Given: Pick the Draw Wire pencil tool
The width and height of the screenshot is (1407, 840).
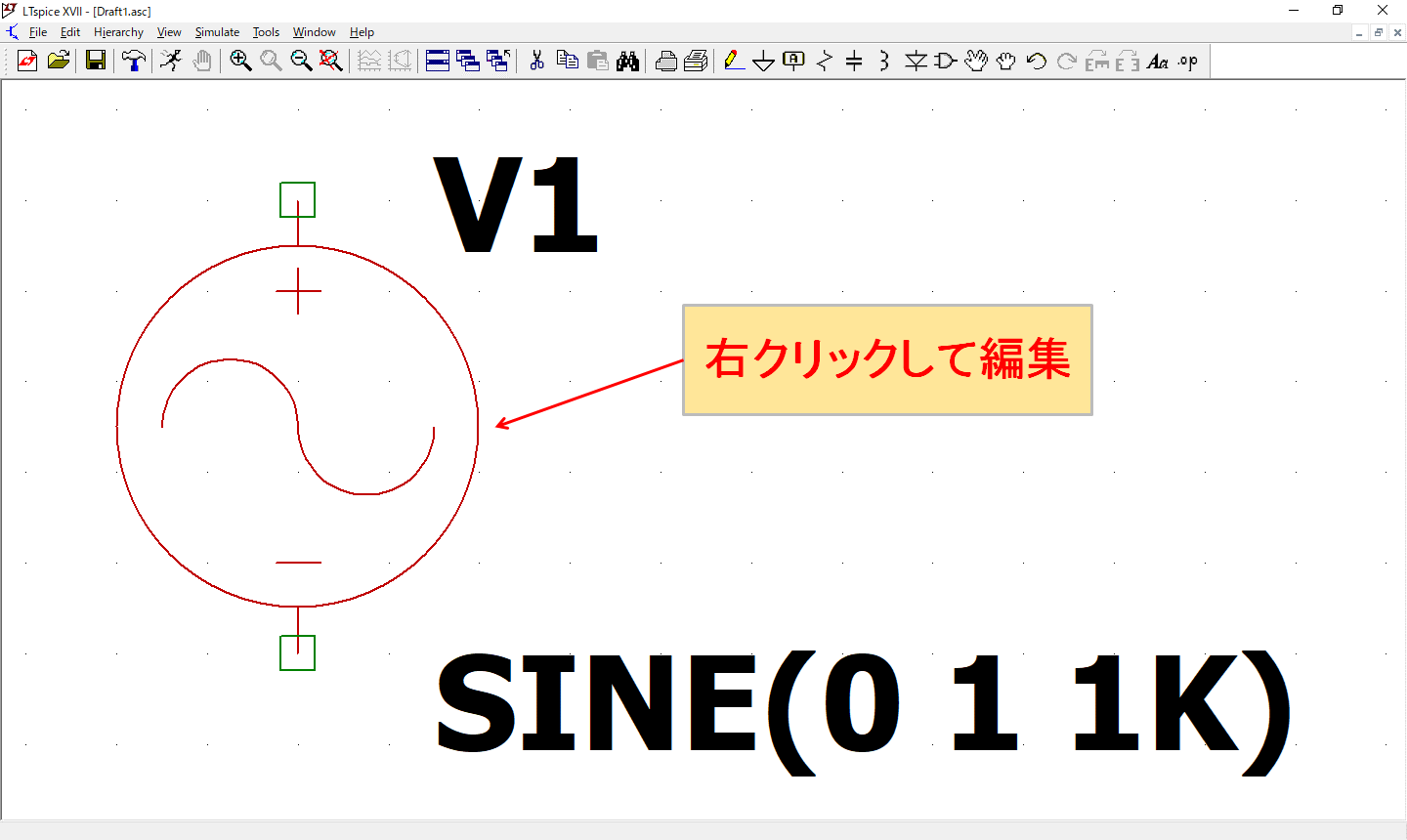Looking at the screenshot, I should [734, 61].
